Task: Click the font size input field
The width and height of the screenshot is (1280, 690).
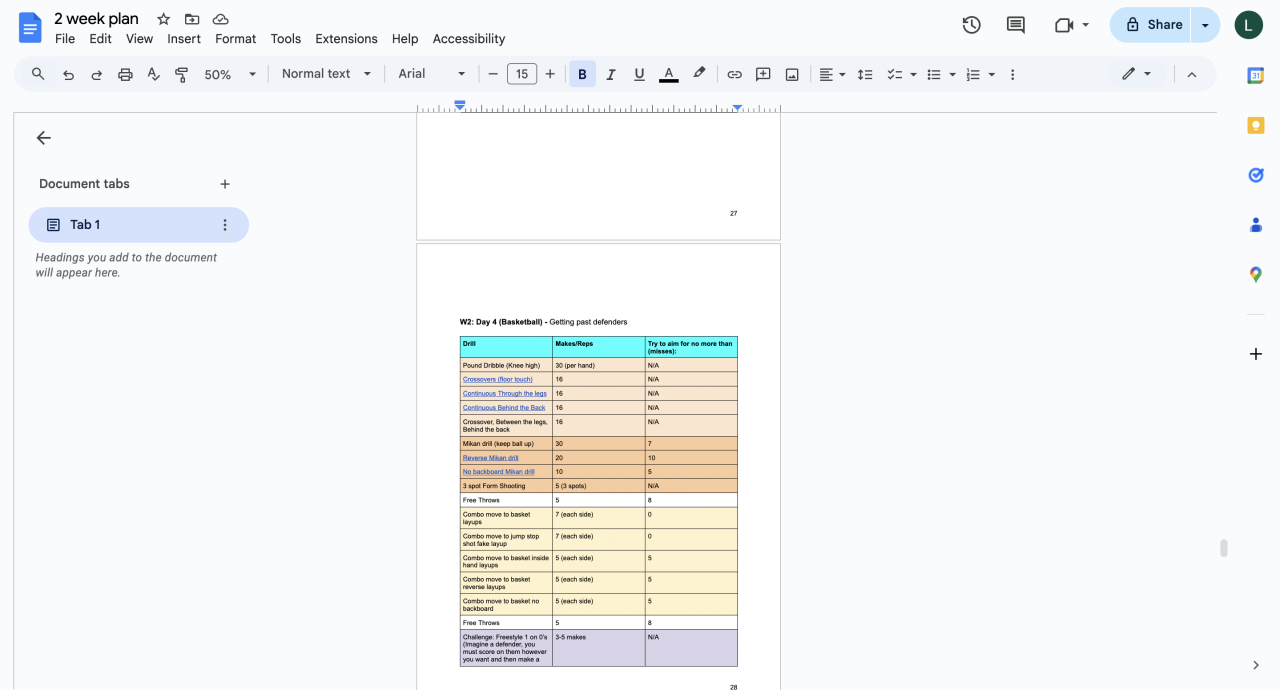Action: click(521, 74)
